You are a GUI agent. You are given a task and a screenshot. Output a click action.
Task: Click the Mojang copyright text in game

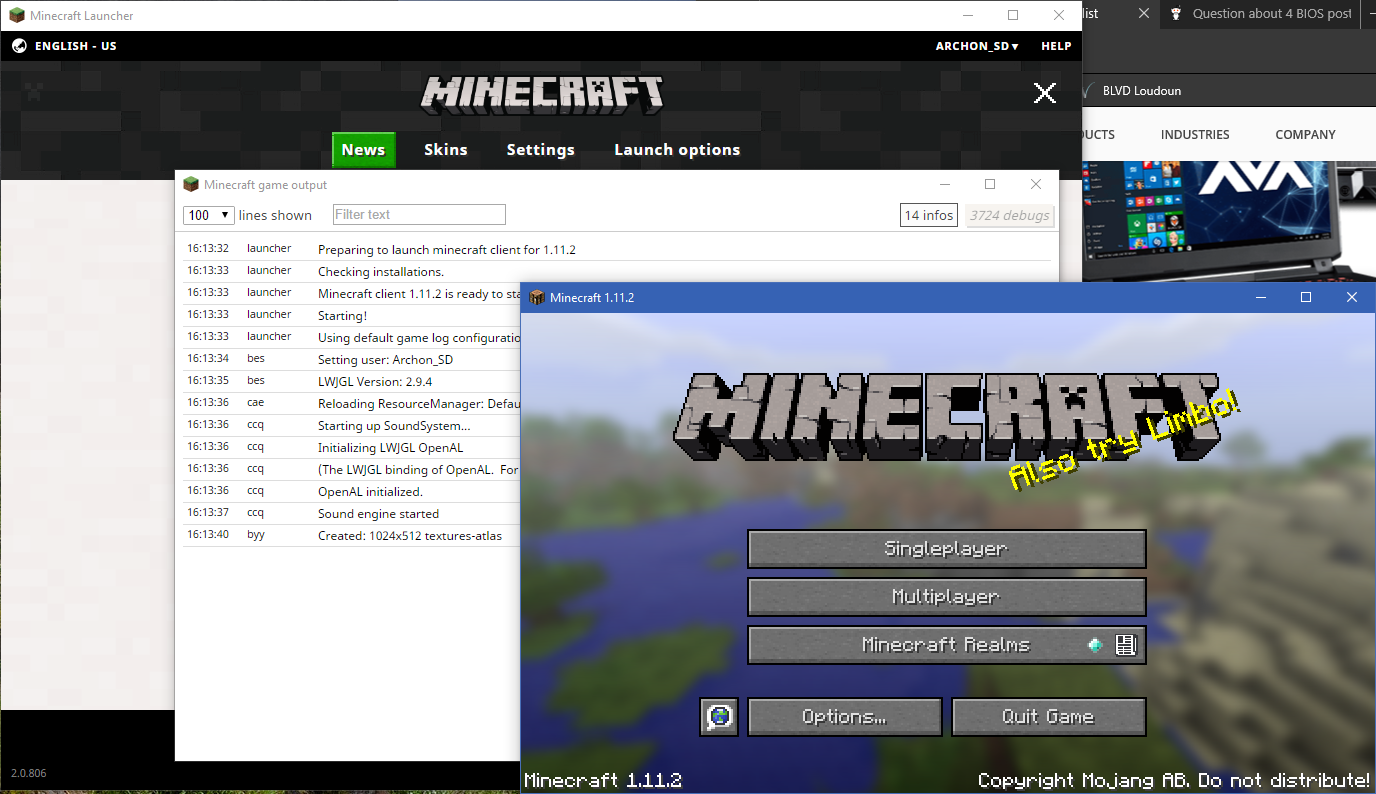pos(1174,780)
